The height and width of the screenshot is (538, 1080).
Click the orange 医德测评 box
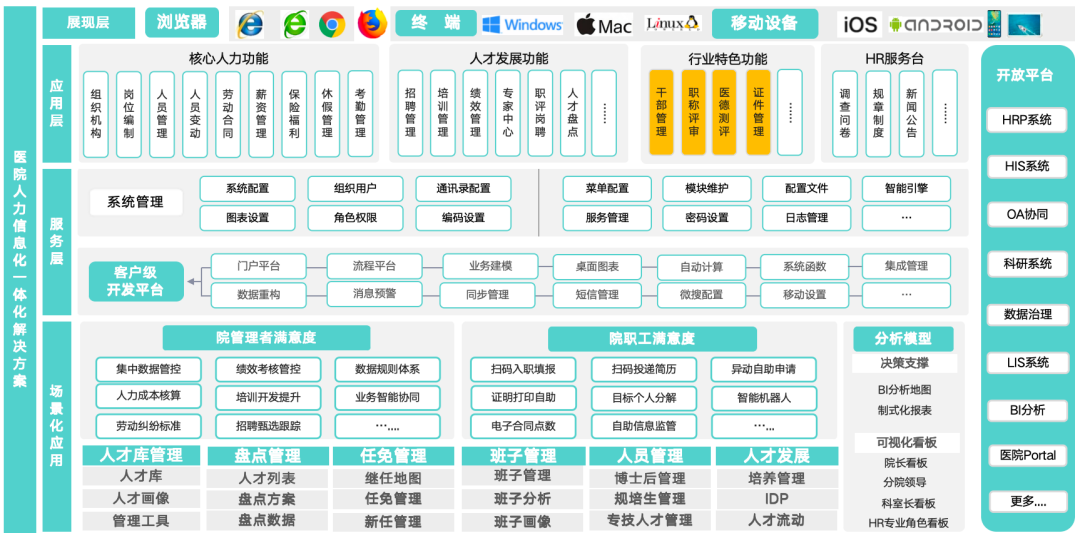(725, 112)
